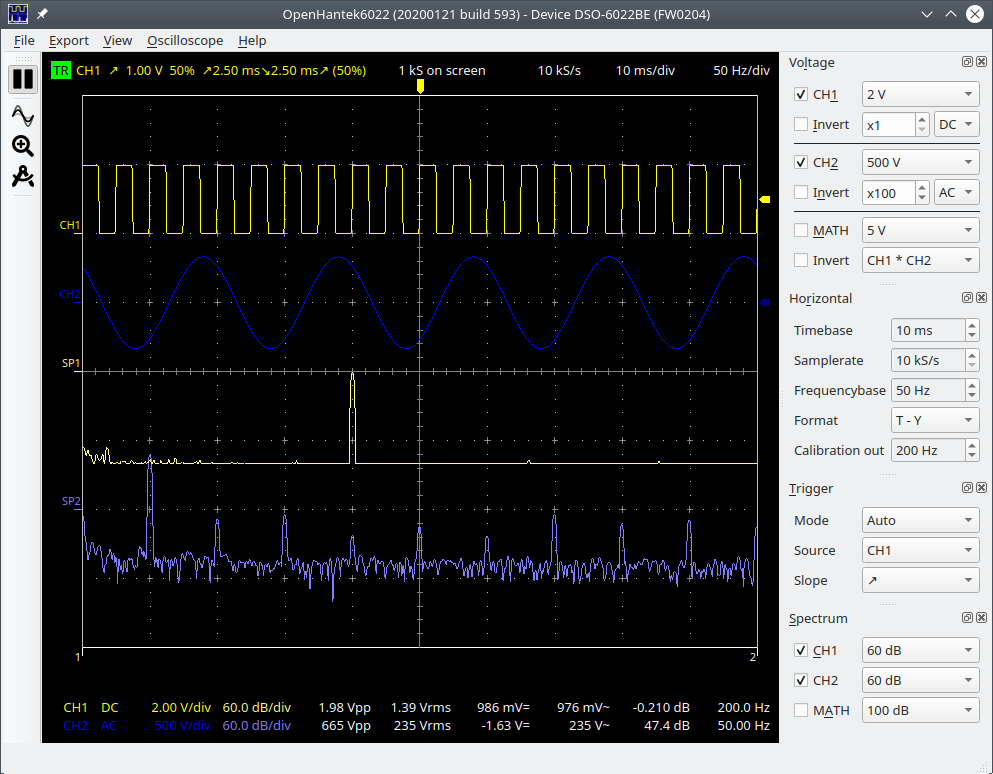Toggle the measure cursors compass icon

click(x=23, y=176)
